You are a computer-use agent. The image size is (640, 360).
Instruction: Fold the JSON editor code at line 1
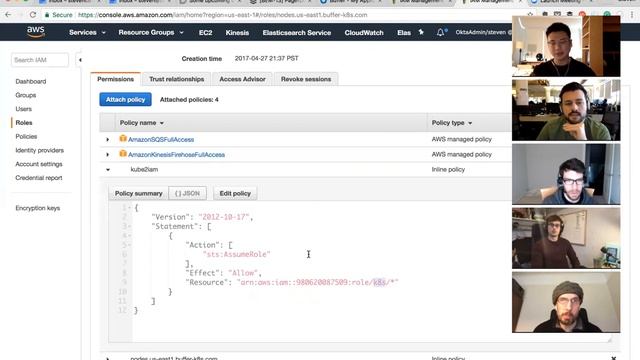point(129,208)
